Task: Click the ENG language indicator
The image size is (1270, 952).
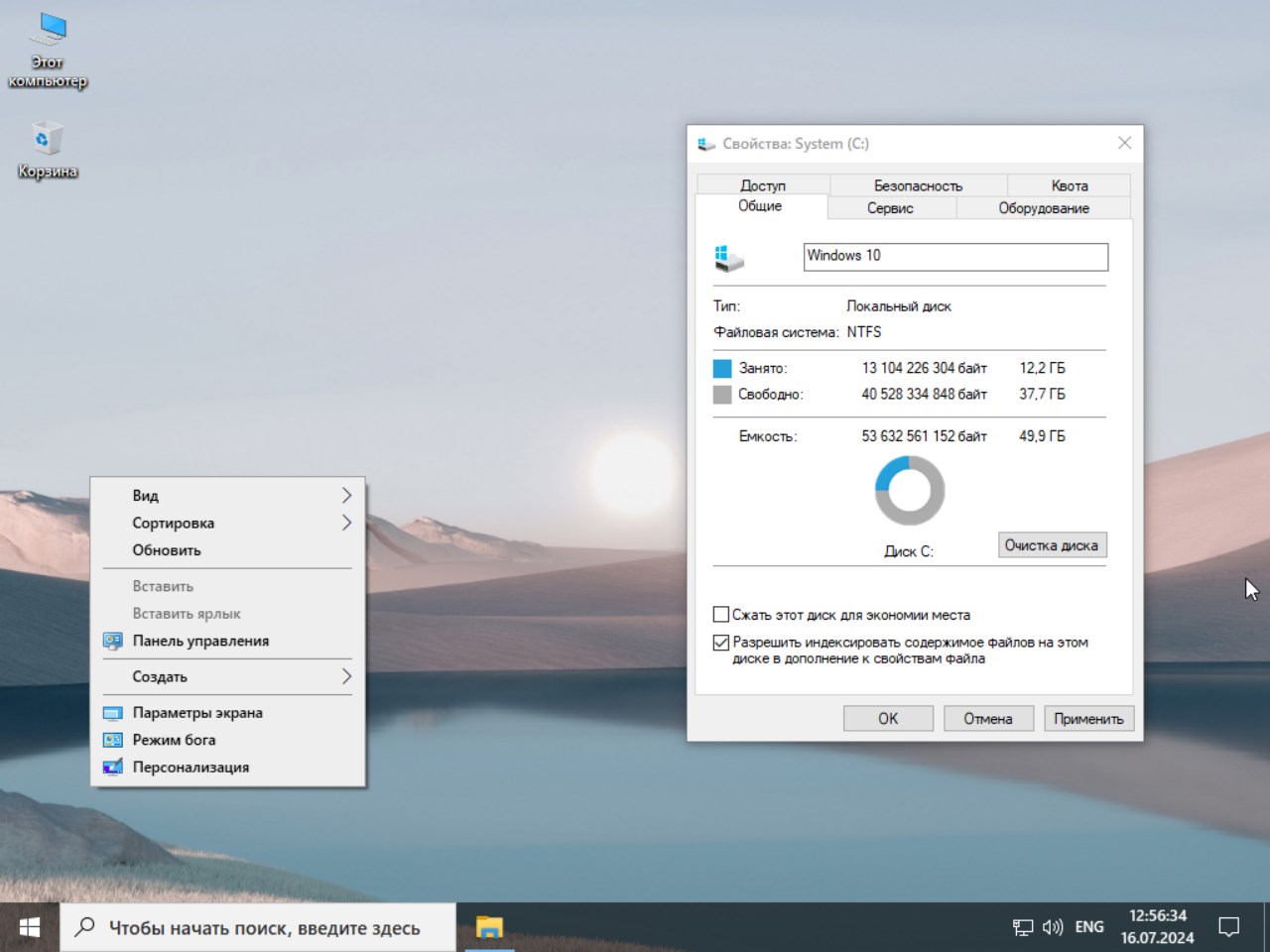Action: point(1089,927)
